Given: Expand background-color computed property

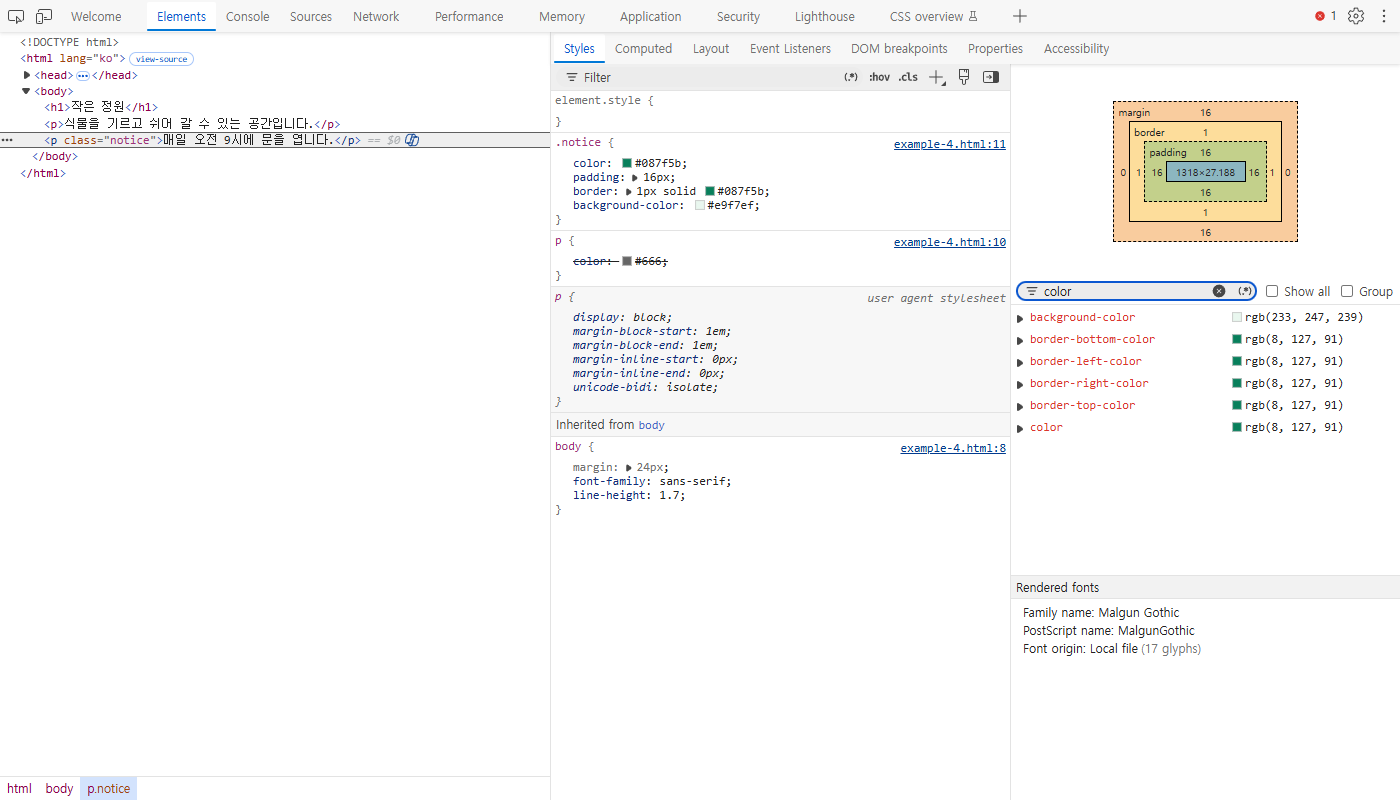Looking at the screenshot, I should click(x=1020, y=318).
